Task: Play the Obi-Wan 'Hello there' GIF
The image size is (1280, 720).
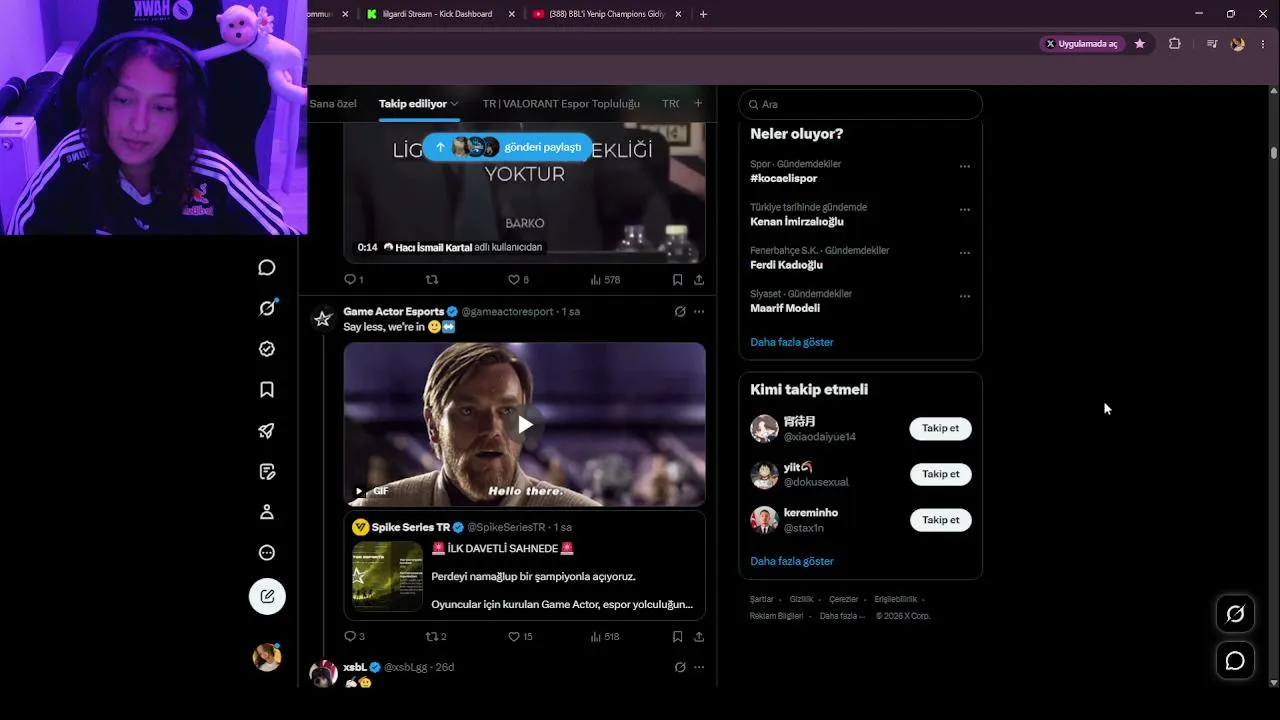Action: point(525,424)
